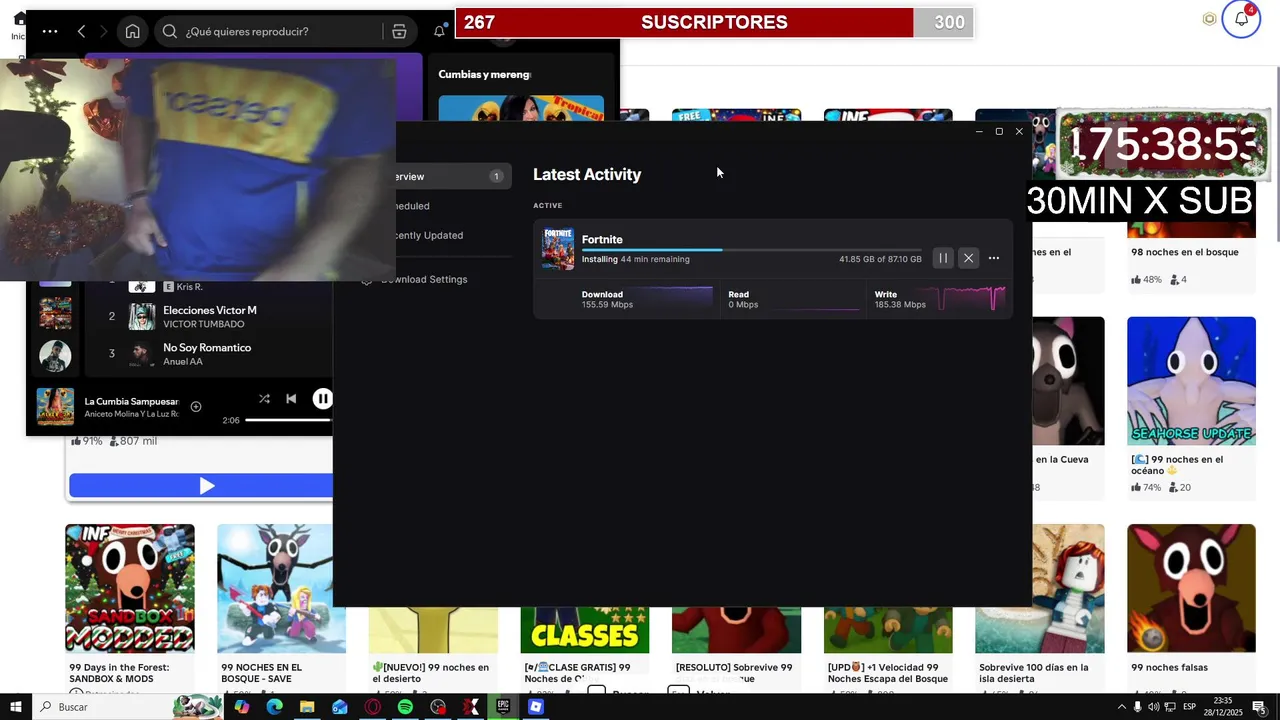
Task: Add La Cumbia Sampuesana to liked songs
Action: point(196,406)
